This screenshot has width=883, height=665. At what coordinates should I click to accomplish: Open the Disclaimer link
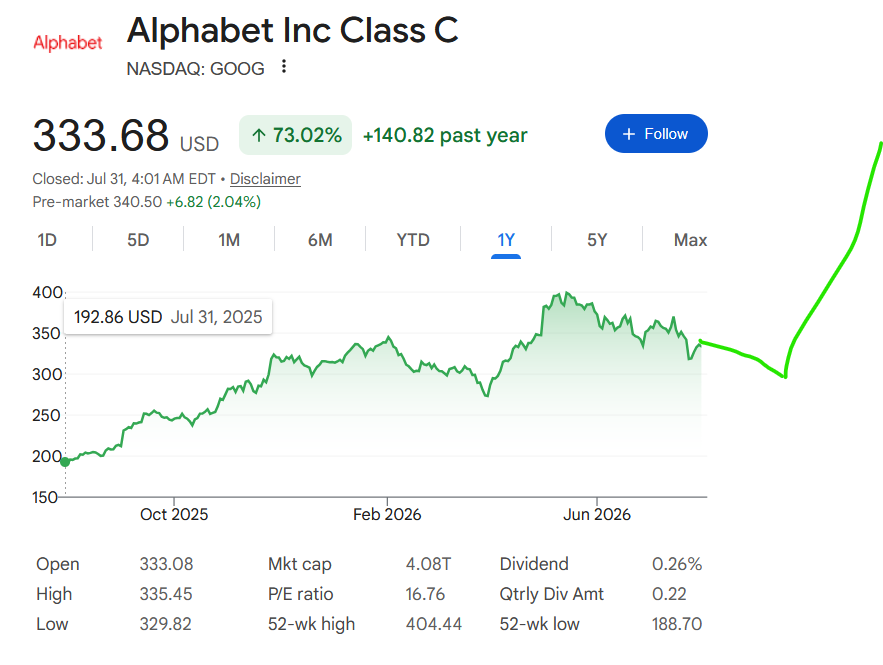[x=265, y=178]
